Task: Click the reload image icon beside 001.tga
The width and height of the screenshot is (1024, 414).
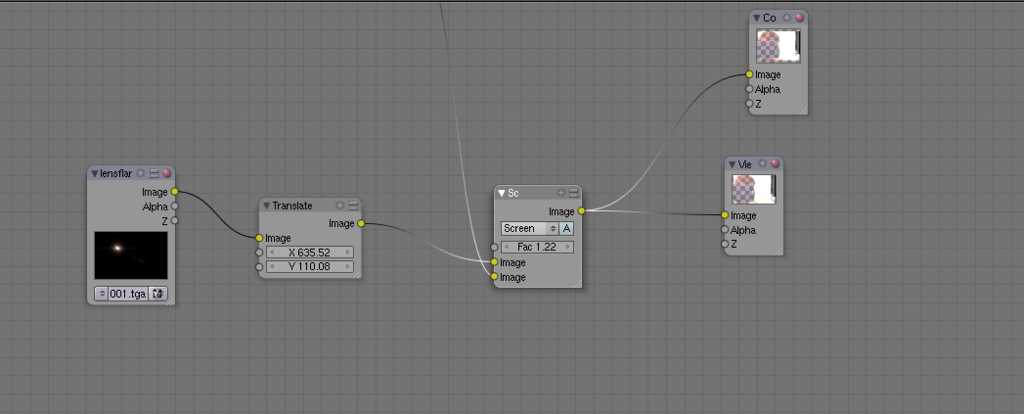Action: coord(159,293)
